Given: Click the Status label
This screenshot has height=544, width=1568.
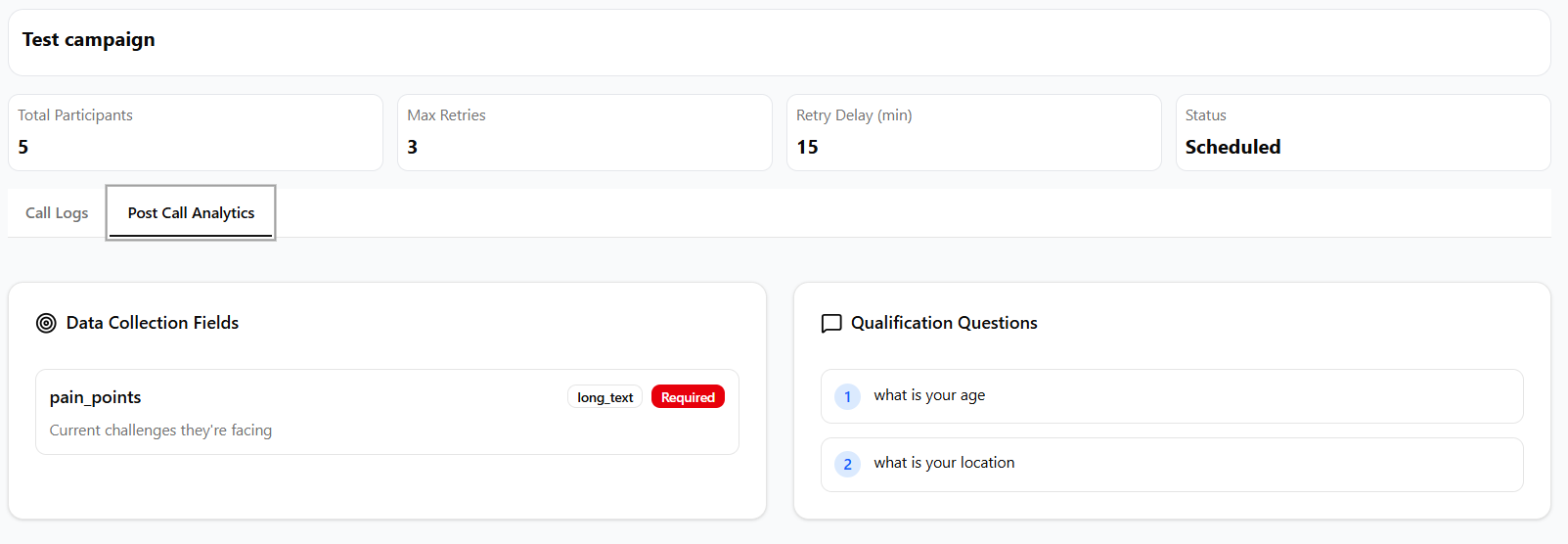Looking at the screenshot, I should click(x=1205, y=115).
